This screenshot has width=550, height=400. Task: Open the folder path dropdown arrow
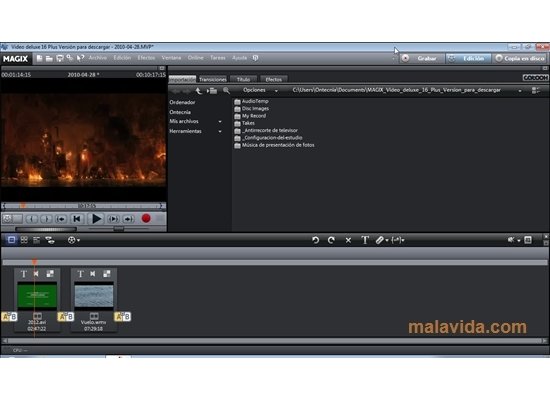520,91
